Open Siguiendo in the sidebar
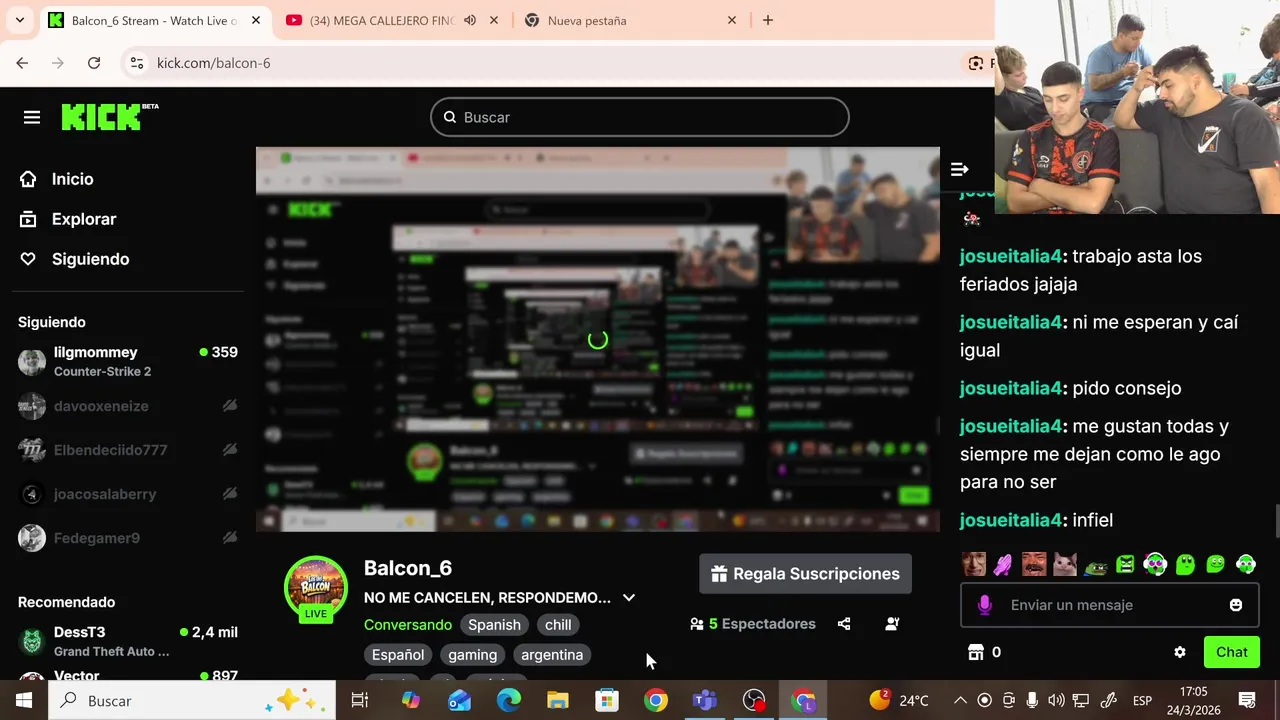The image size is (1280, 720). point(90,259)
